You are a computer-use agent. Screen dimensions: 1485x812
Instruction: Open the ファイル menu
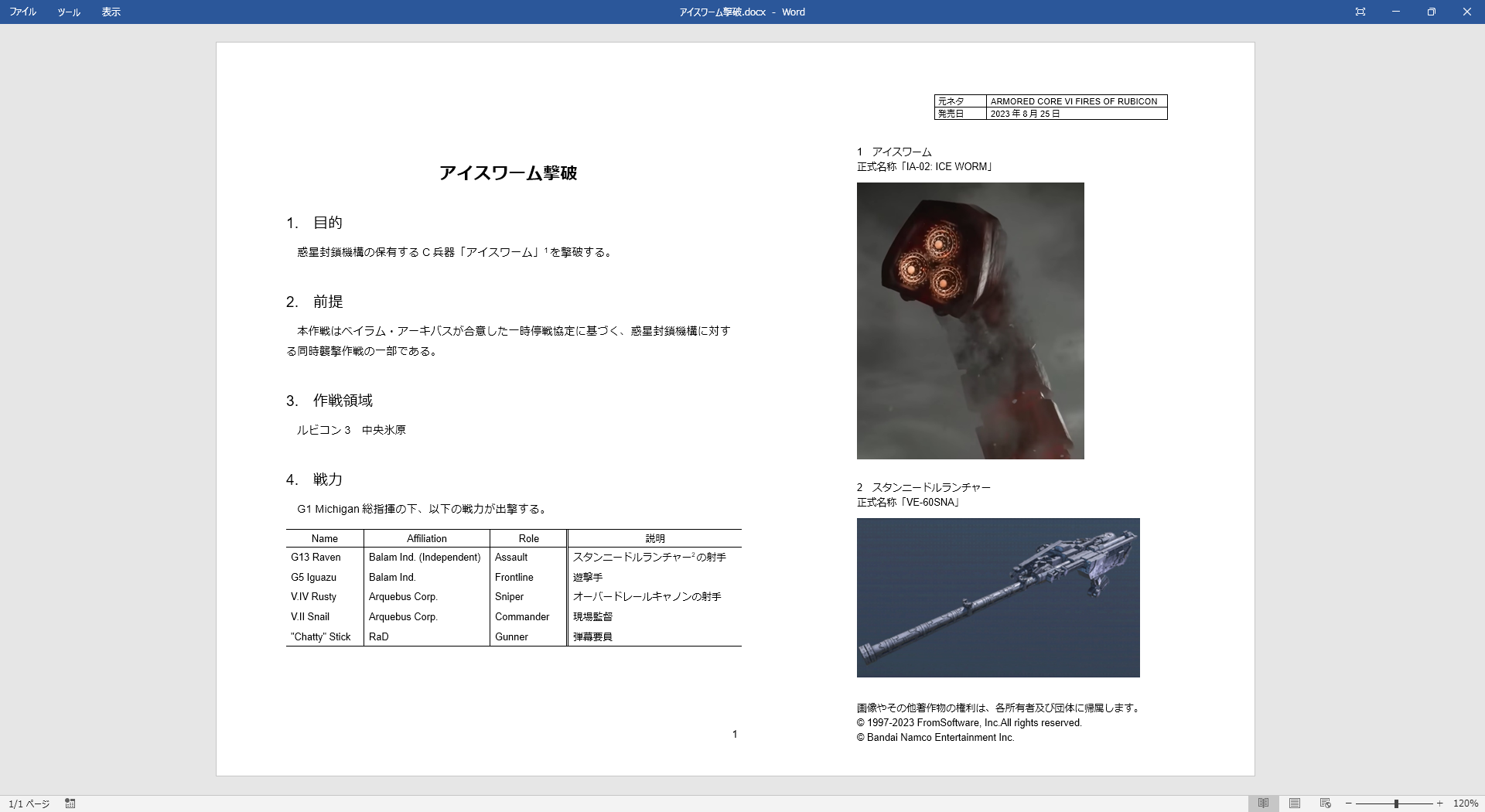[x=23, y=12]
